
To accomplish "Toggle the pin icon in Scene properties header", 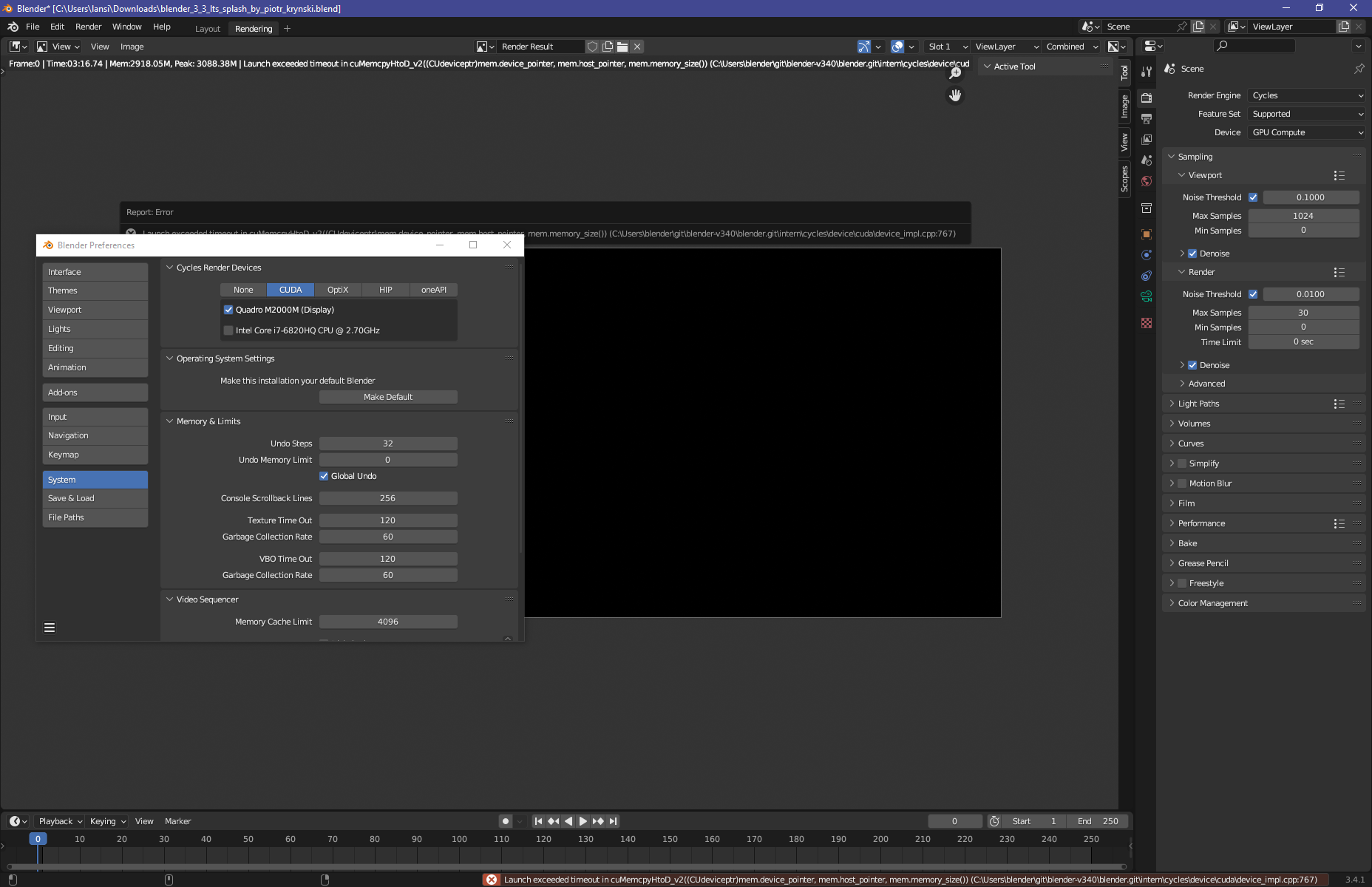I will [x=1359, y=68].
